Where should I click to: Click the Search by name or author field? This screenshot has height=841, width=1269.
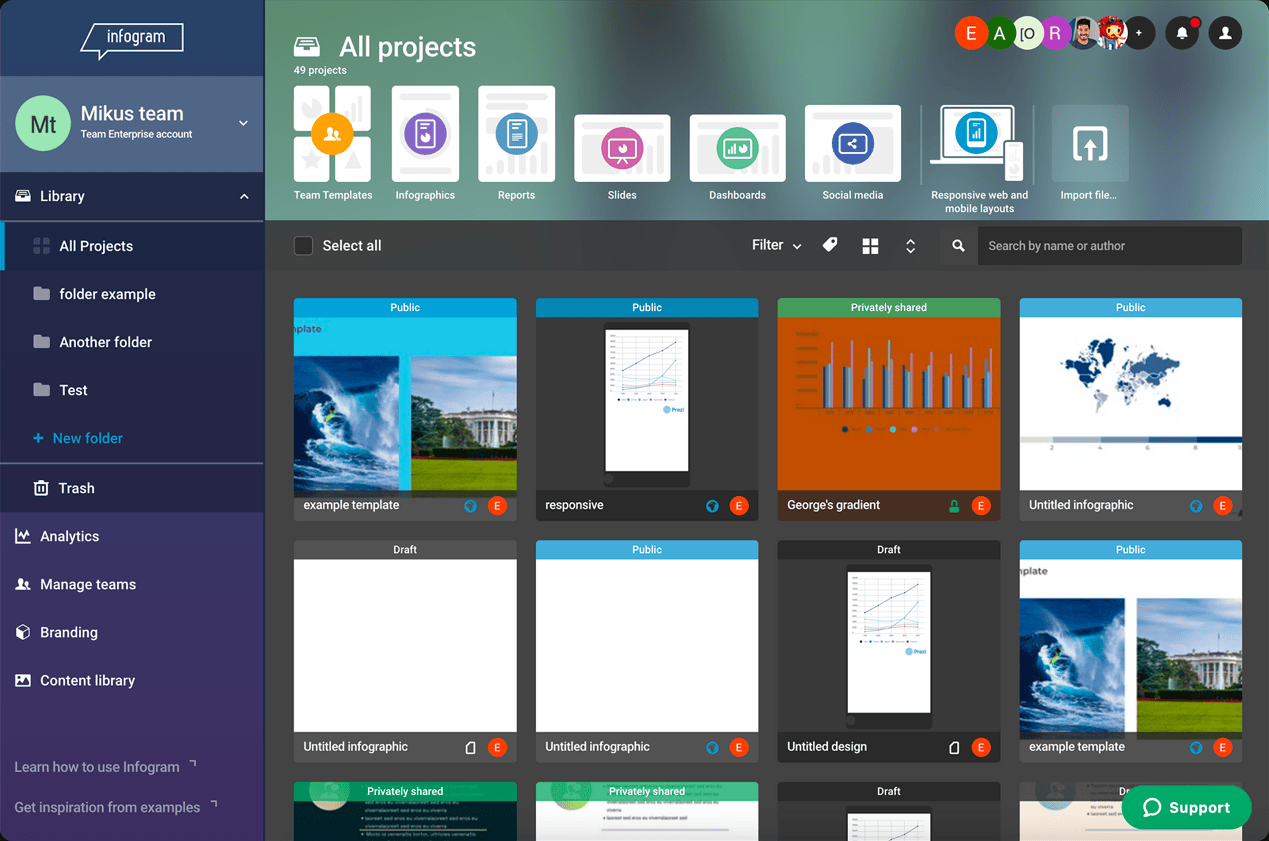coord(1109,246)
